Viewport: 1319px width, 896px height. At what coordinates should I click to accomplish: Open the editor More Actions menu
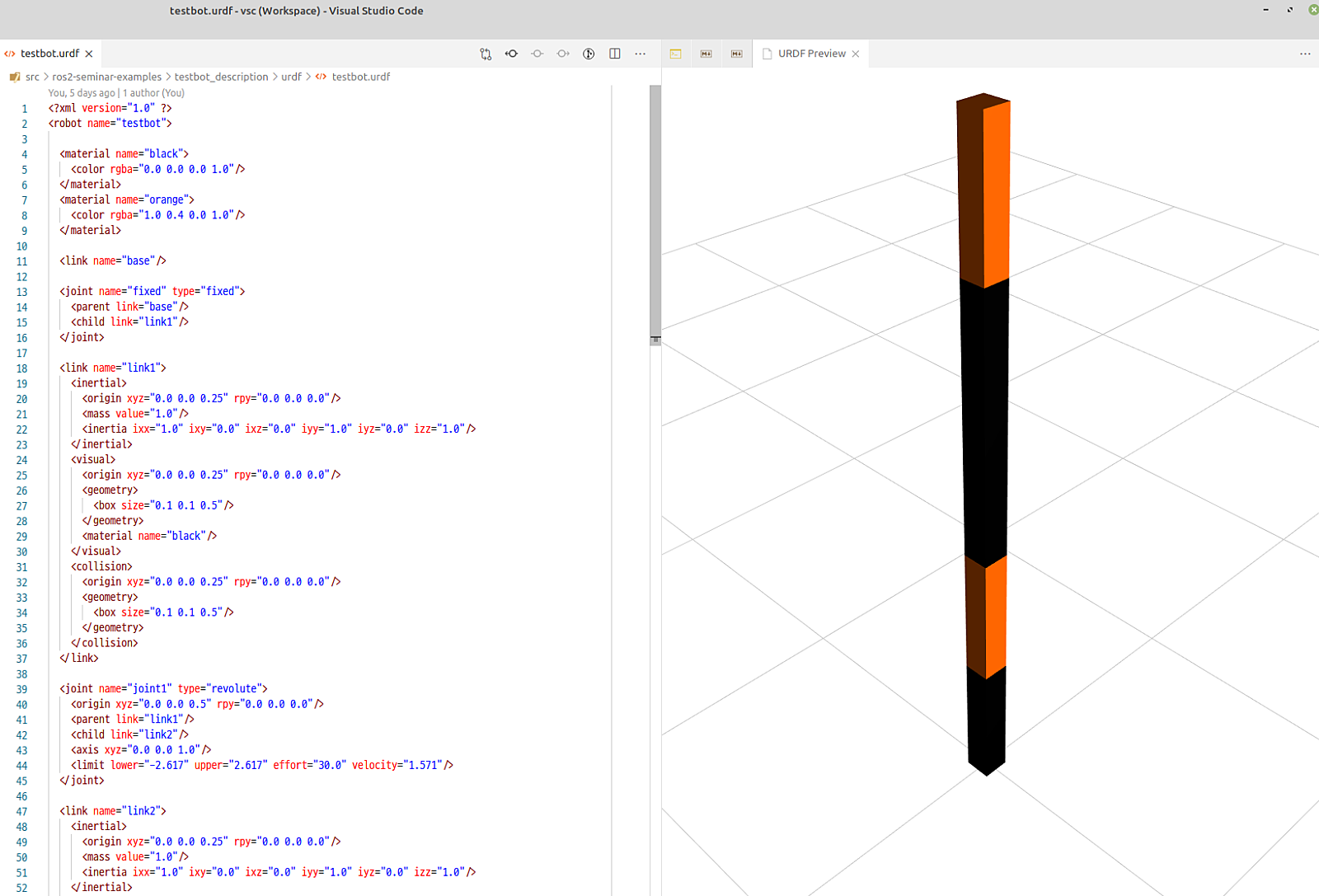(x=641, y=54)
